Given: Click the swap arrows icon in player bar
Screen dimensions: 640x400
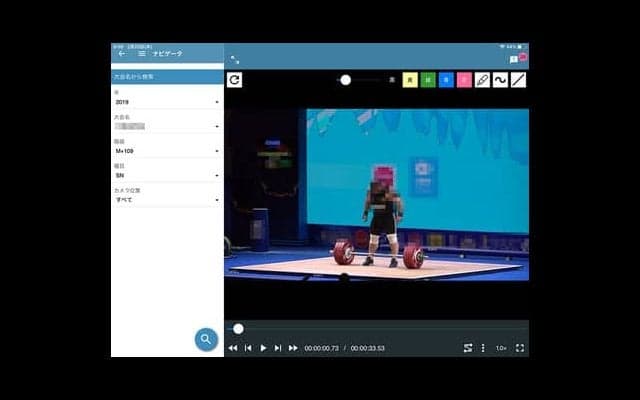Looking at the screenshot, I should tap(468, 348).
